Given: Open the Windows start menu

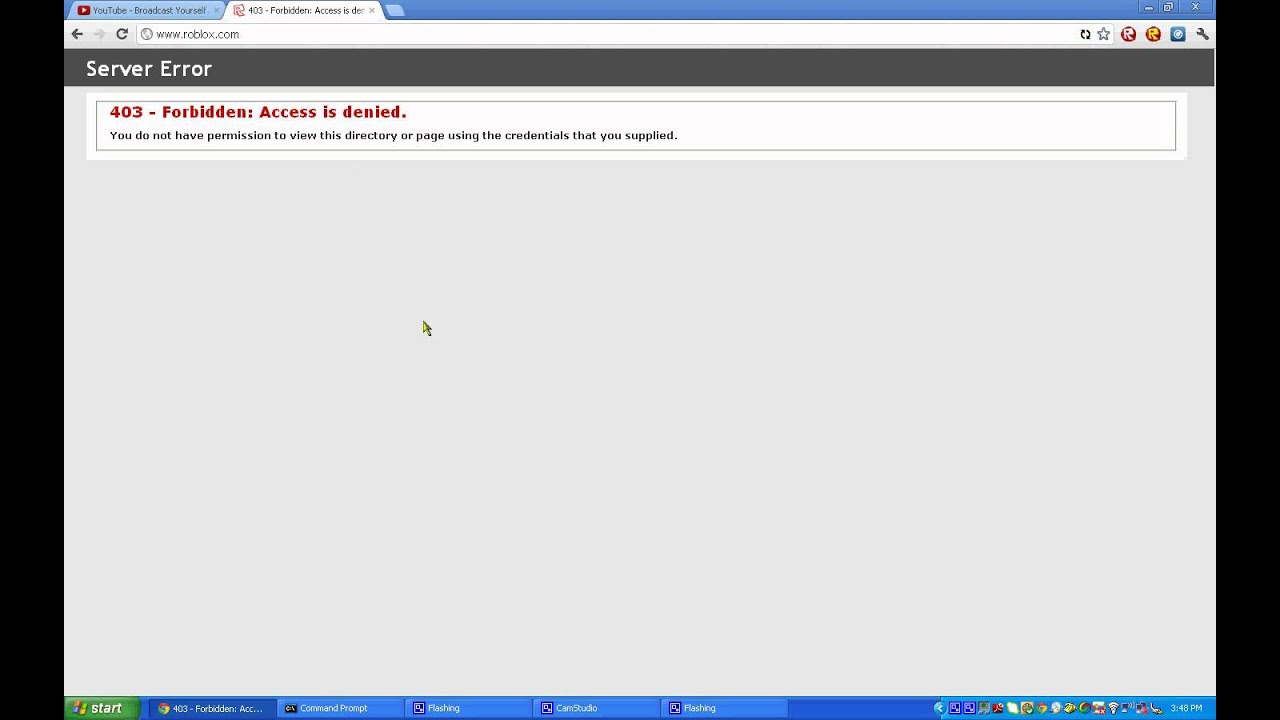Looking at the screenshot, I should point(102,708).
